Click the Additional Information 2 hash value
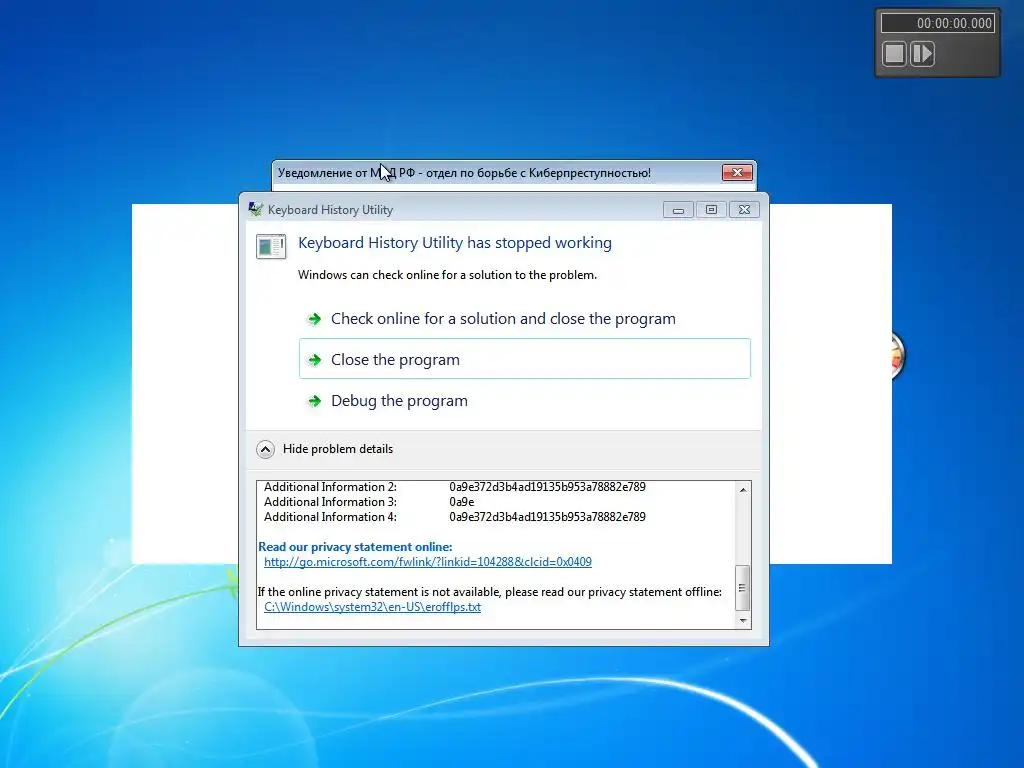The width and height of the screenshot is (1024, 768). click(x=547, y=487)
